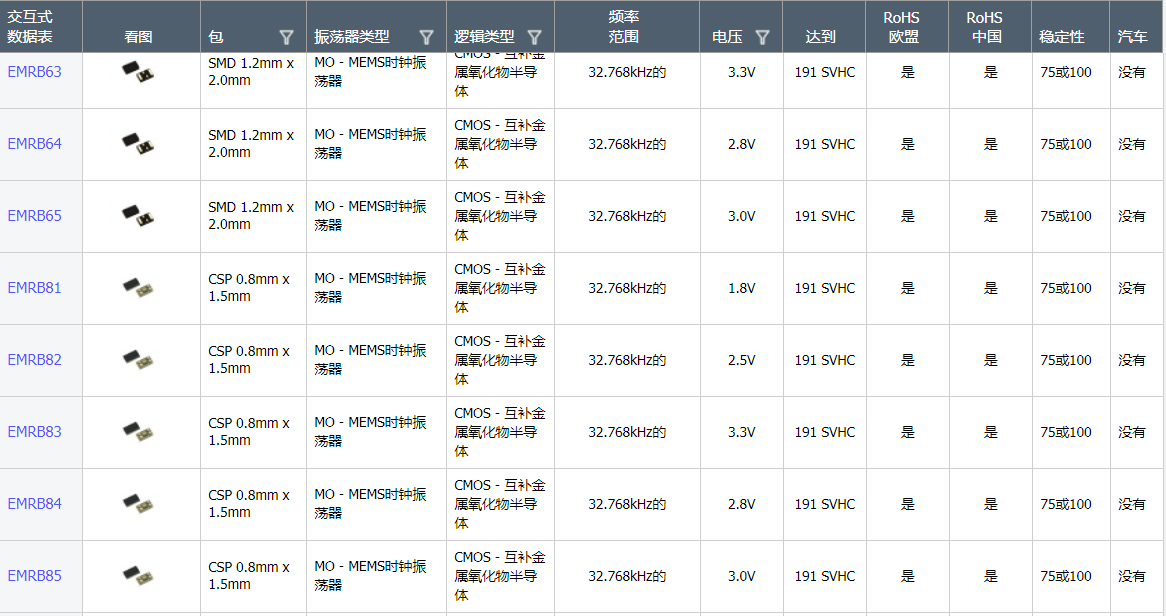
Task: Click the 逻辑类型 filter funnel icon
Action: coord(534,38)
